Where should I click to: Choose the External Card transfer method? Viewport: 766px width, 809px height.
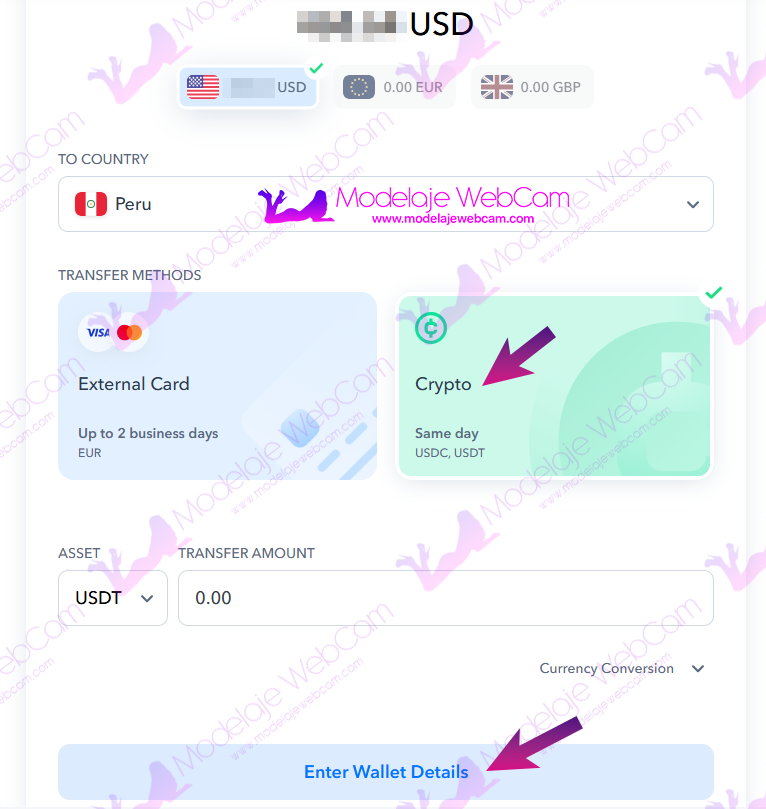click(x=218, y=386)
